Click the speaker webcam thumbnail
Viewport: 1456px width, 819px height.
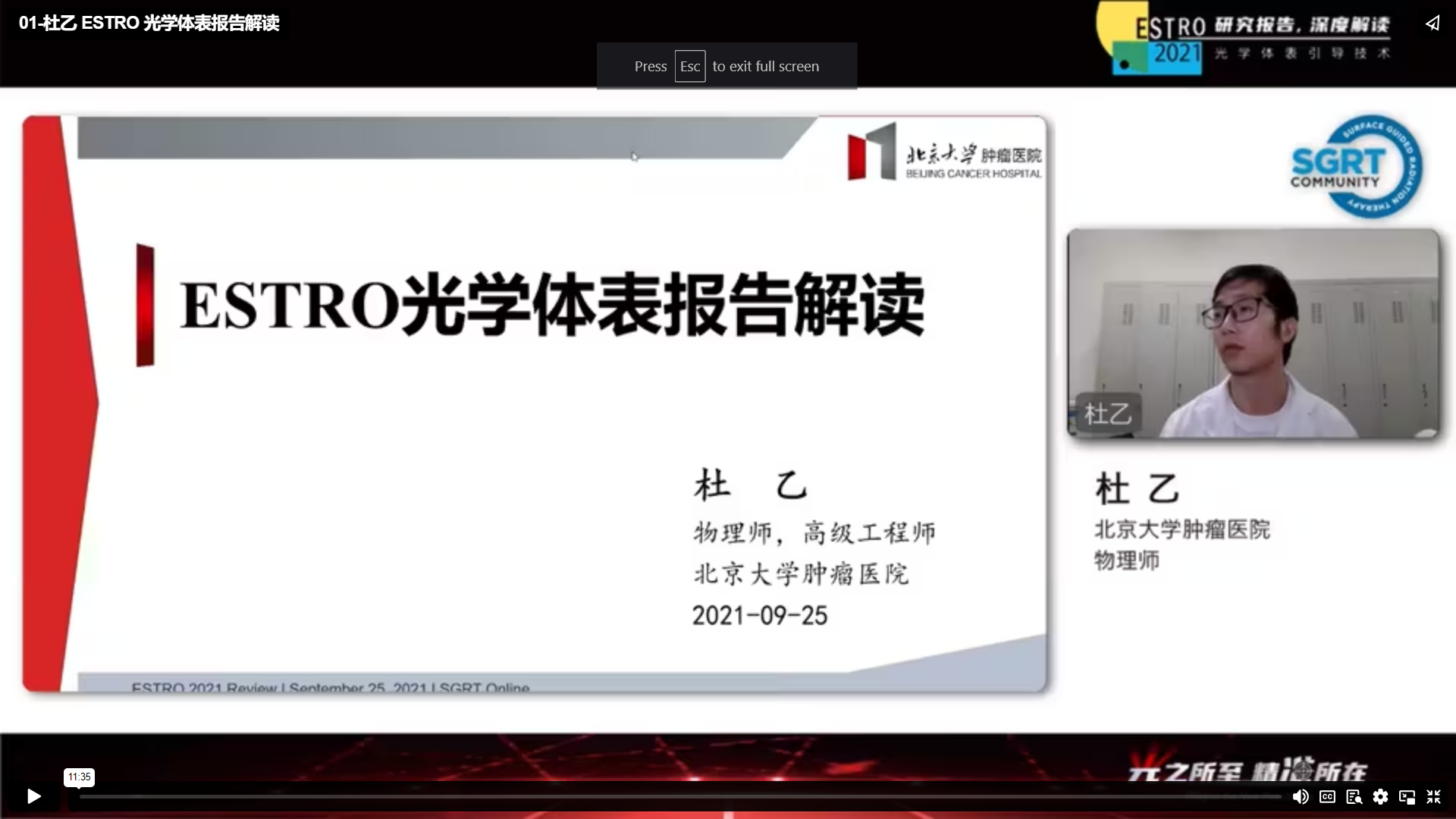tap(1253, 334)
